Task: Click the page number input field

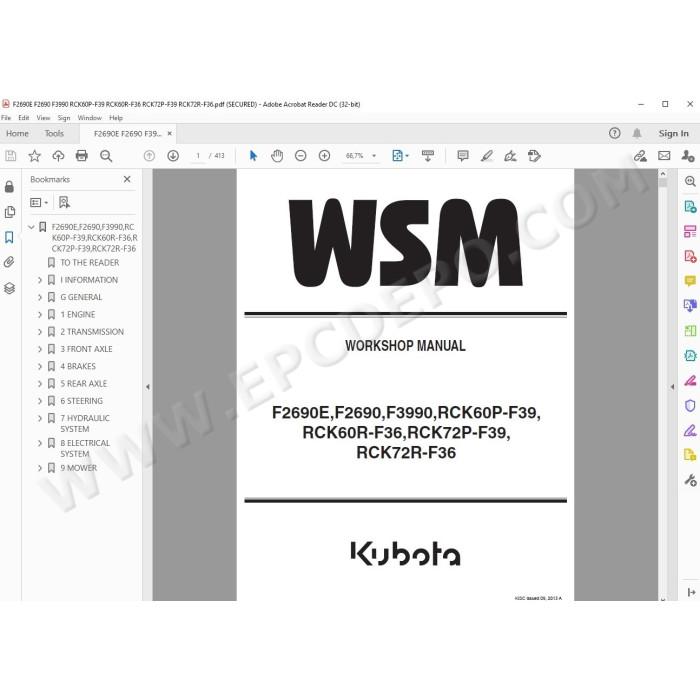Action: [x=198, y=156]
